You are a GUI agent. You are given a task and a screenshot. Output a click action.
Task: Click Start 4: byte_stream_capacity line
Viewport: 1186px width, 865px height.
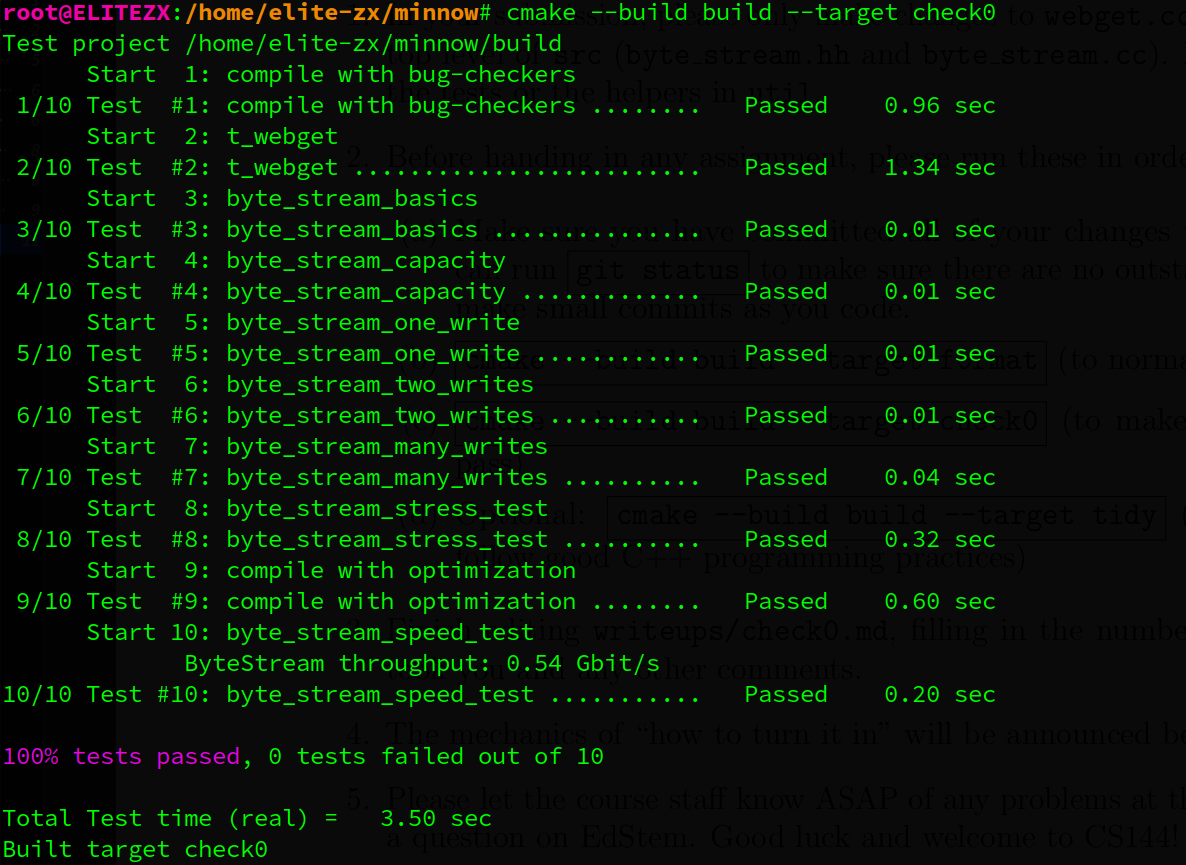pyautogui.click(x=296, y=261)
